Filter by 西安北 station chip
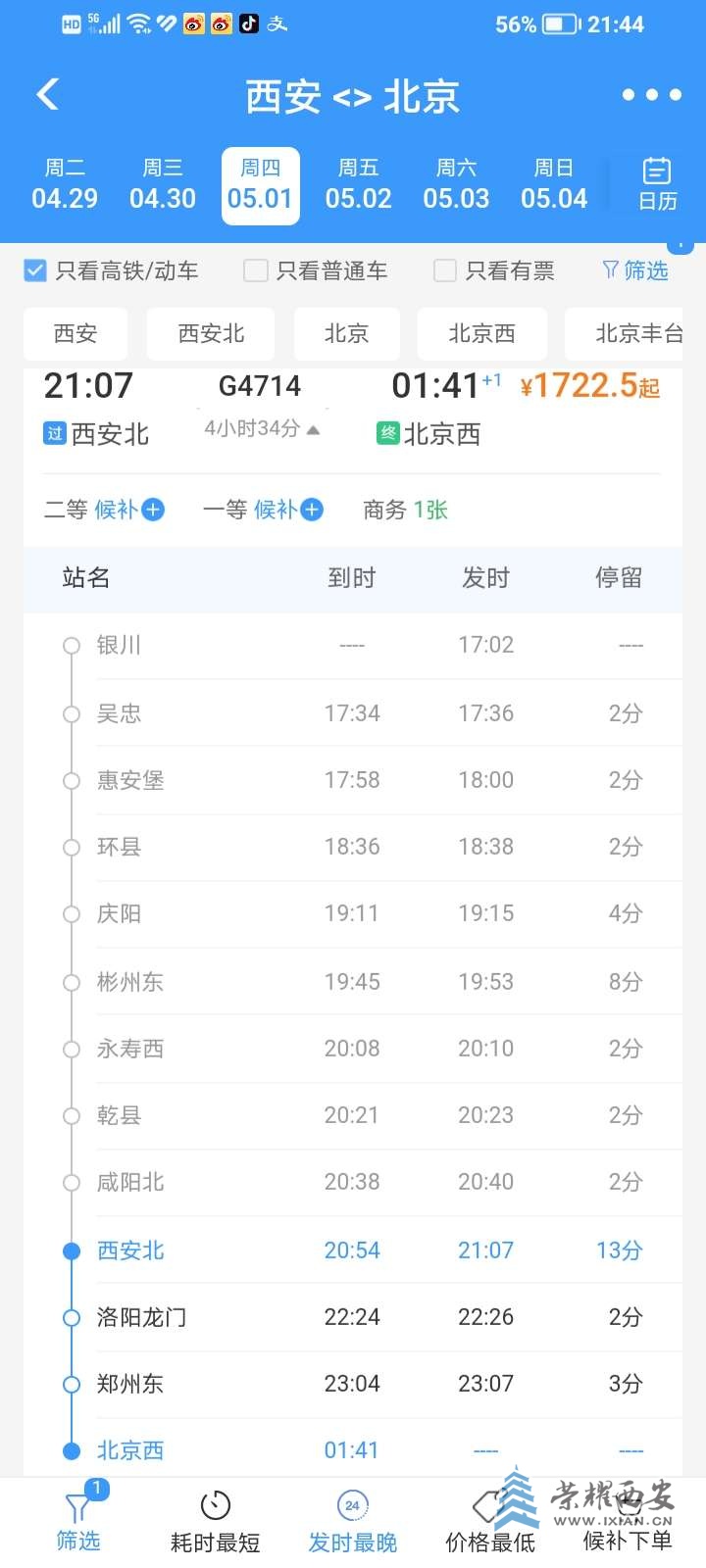The width and height of the screenshot is (706, 1568). [x=211, y=334]
